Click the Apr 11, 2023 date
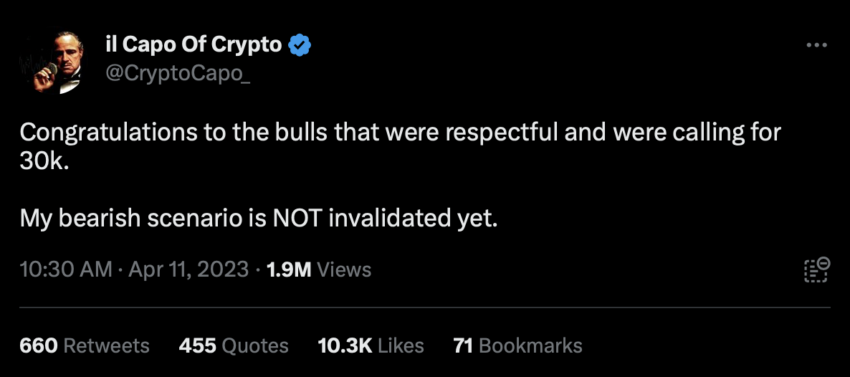The image size is (850, 377). (x=188, y=269)
